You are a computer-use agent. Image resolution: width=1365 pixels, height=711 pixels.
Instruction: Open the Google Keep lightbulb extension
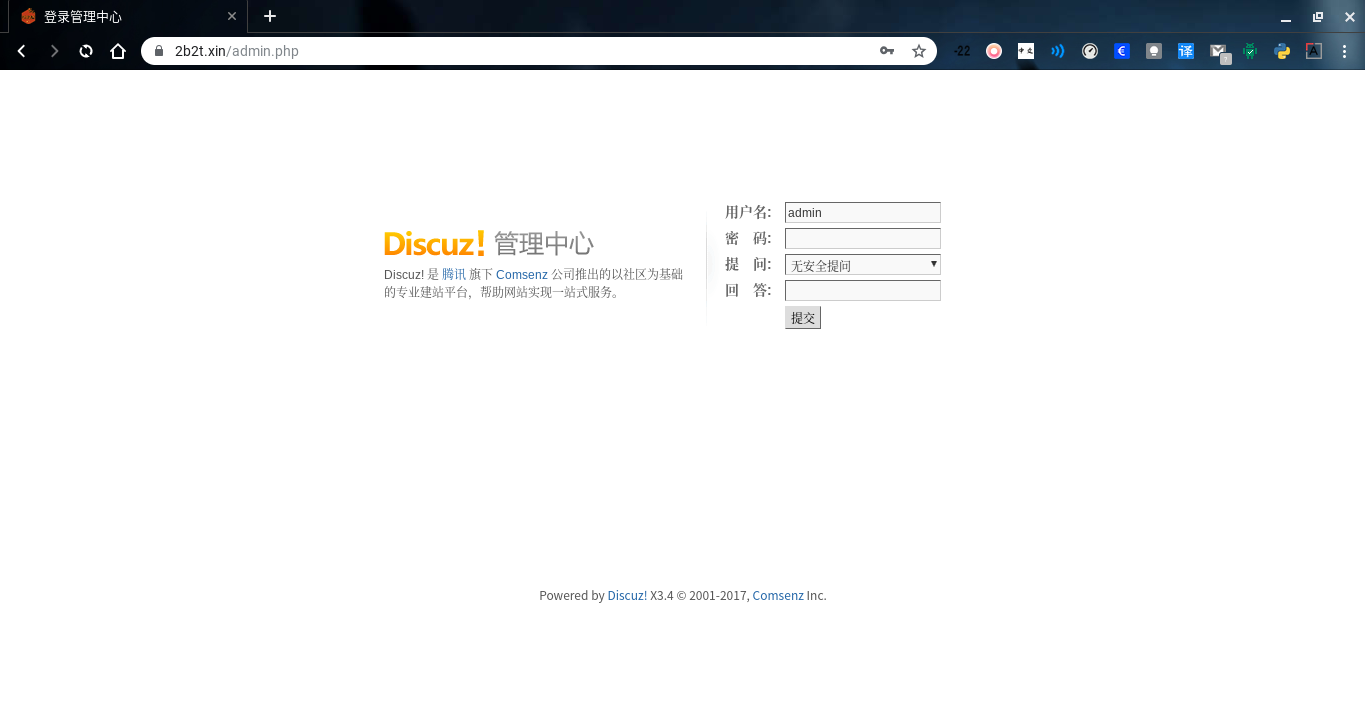tap(1154, 51)
